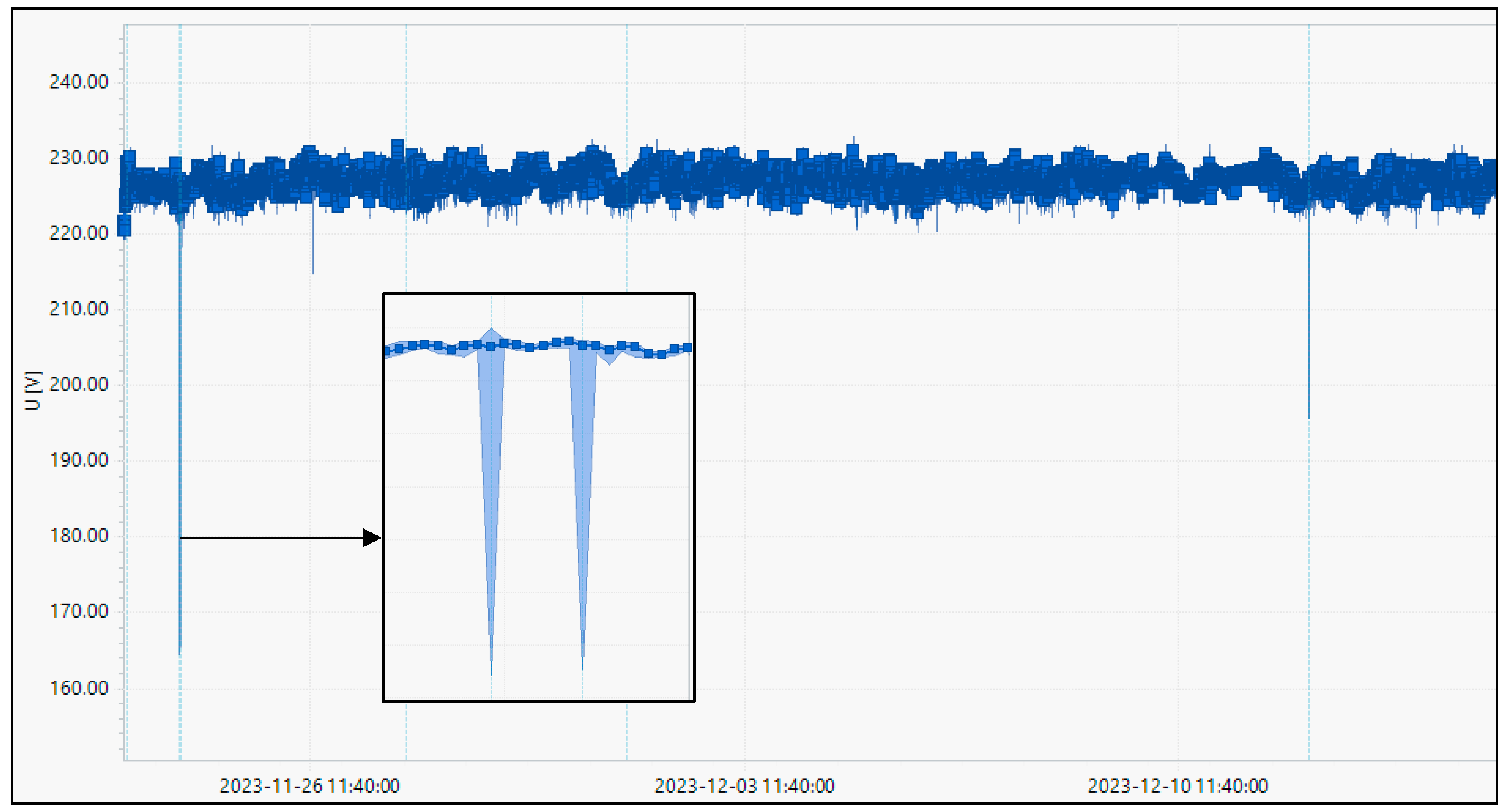Image resolution: width=1504 pixels, height=812 pixels.
Task: Click the 190.00 y-axis label
Action: (x=79, y=460)
